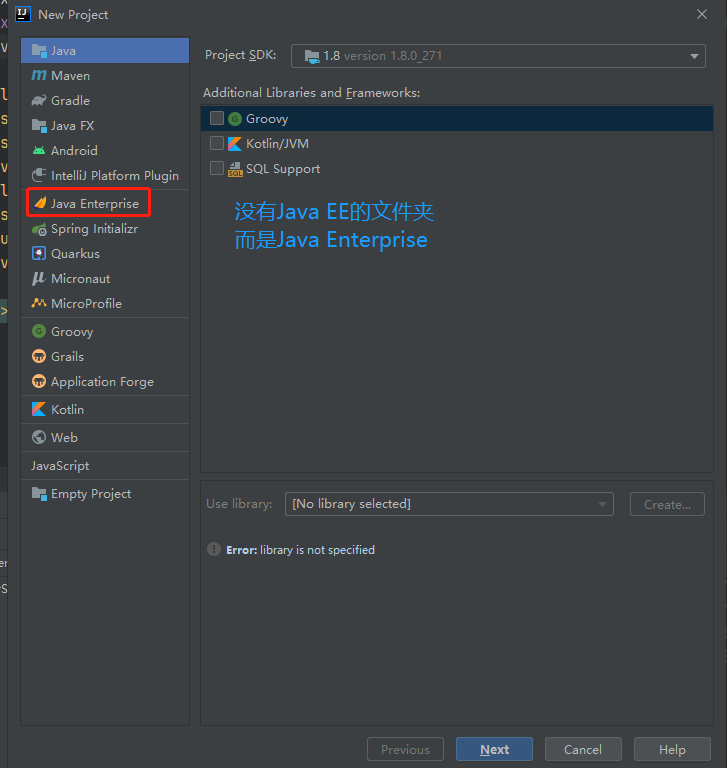Screen dimensions: 727x768
Task: Click the Quarkus icon
Action: click(x=39, y=253)
